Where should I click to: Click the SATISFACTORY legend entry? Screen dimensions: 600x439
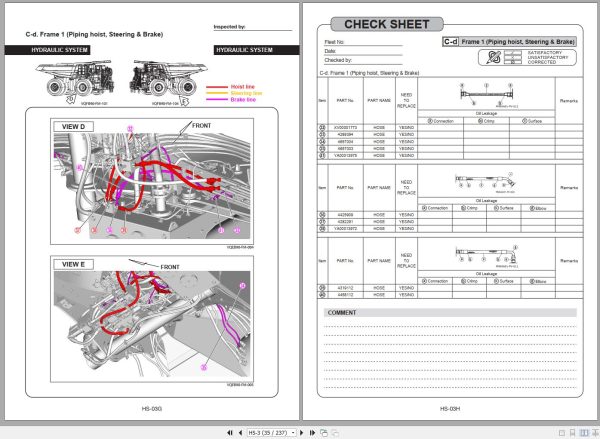pyautogui.click(x=545, y=52)
